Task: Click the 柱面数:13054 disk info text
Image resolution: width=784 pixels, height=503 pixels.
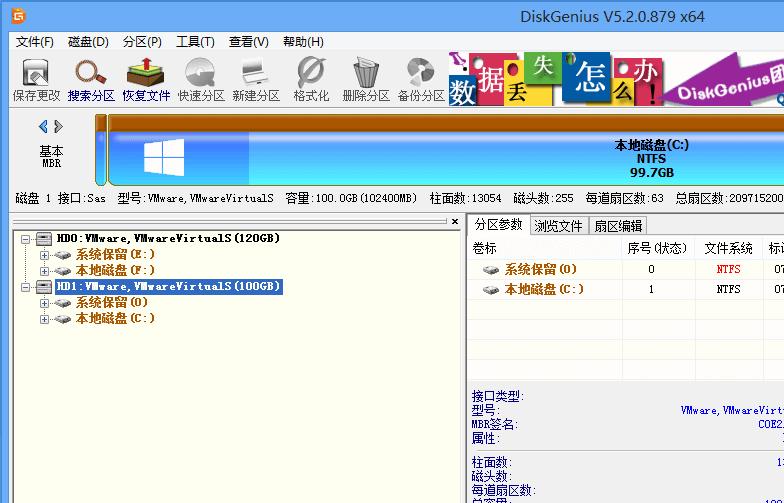Action: [466, 198]
